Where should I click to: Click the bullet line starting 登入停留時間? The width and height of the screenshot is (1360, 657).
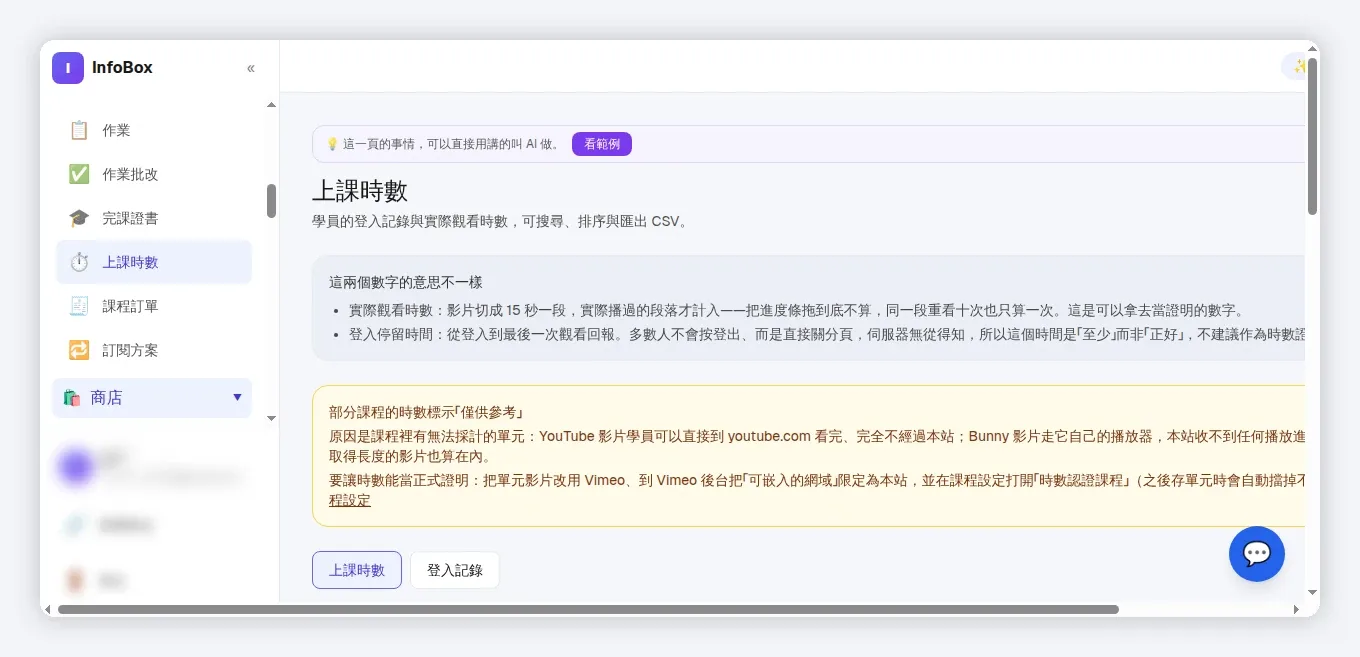click(827, 335)
